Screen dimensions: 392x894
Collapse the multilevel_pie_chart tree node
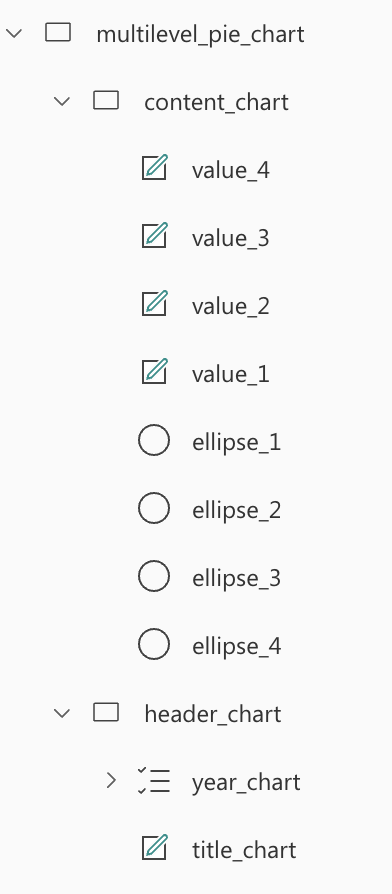tap(14, 33)
